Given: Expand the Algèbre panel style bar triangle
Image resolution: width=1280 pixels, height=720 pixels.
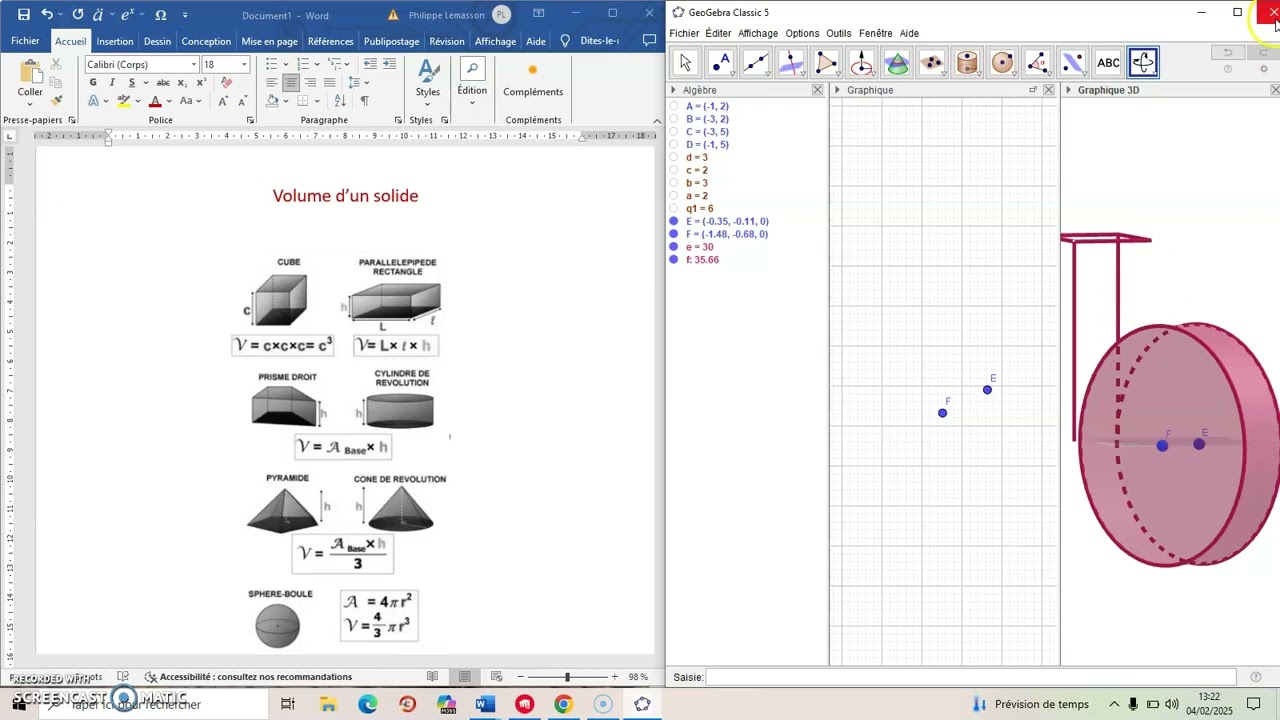Looking at the screenshot, I should 673,90.
